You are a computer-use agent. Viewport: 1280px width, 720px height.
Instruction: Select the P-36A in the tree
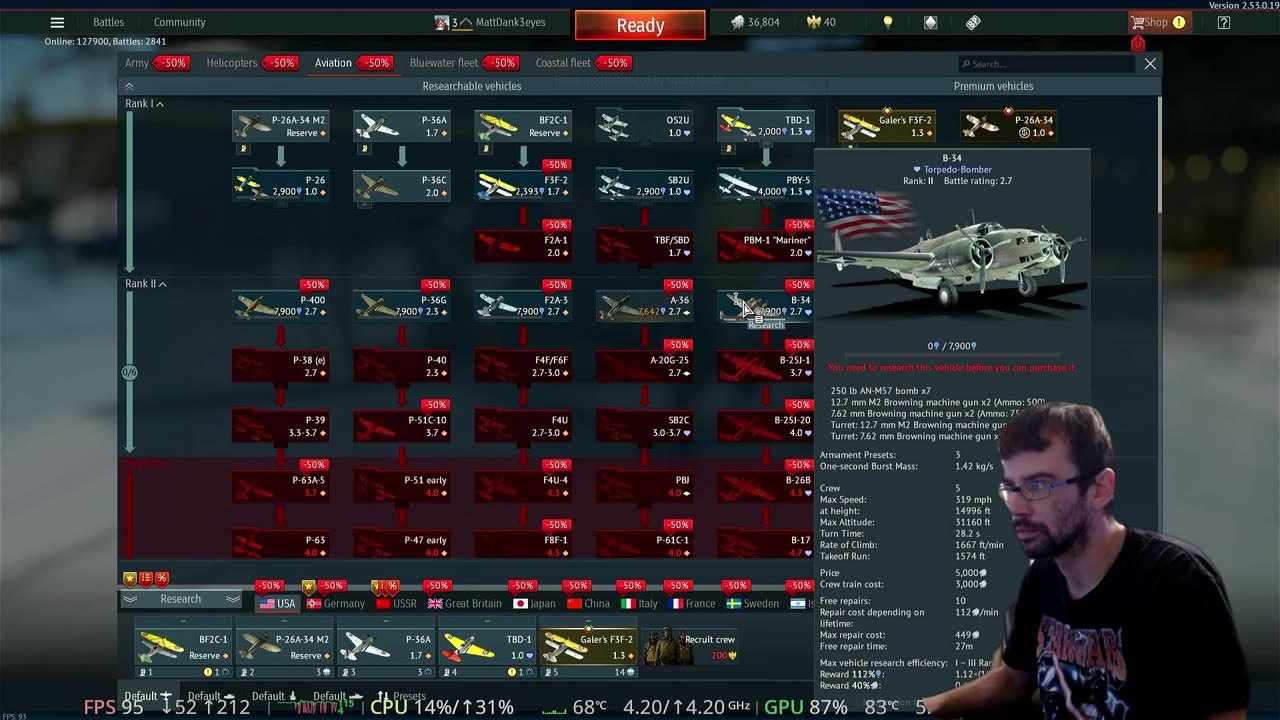[x=402, y=126]
